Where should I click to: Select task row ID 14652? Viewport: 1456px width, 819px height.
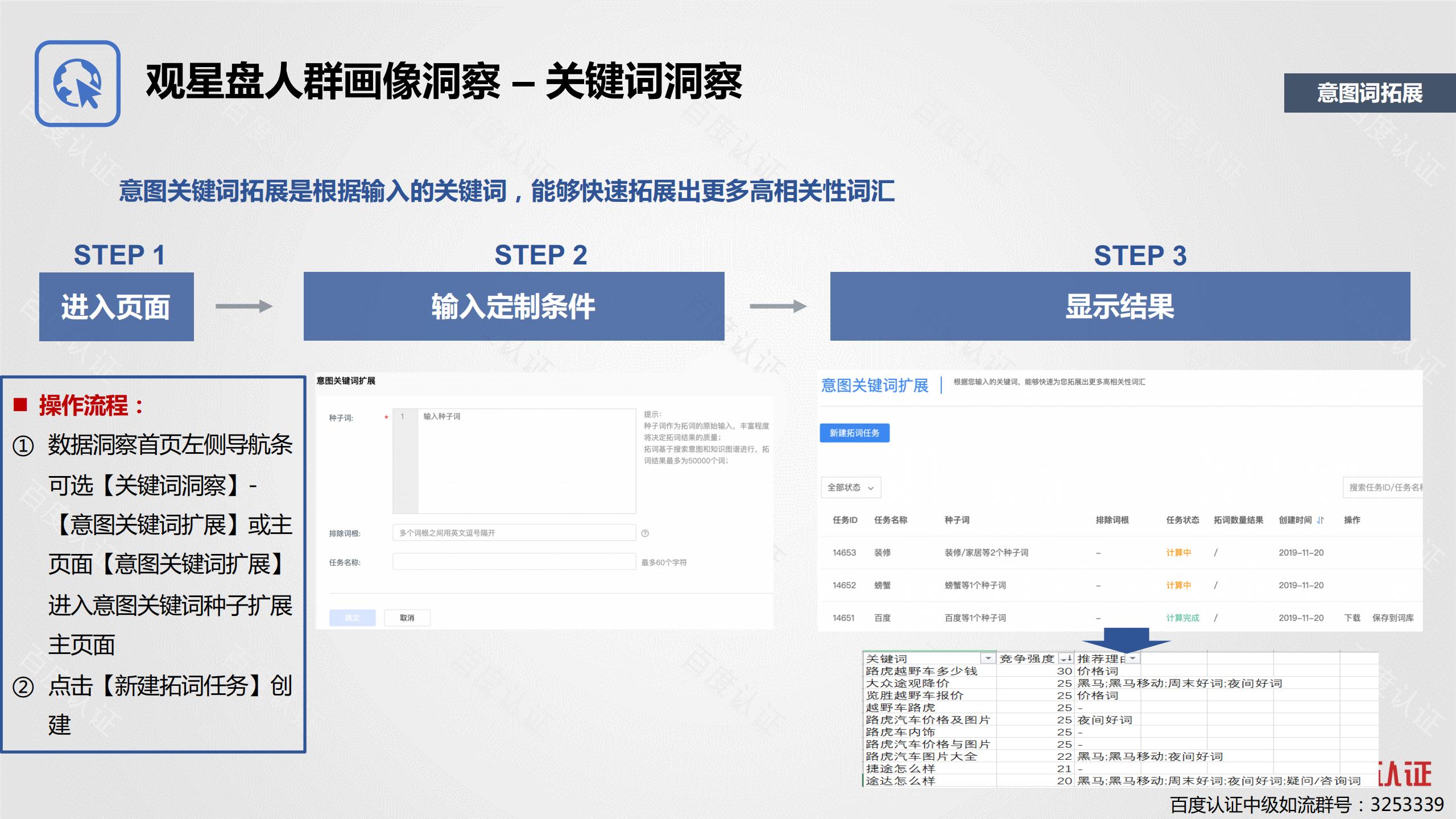[x=844, y=585]
